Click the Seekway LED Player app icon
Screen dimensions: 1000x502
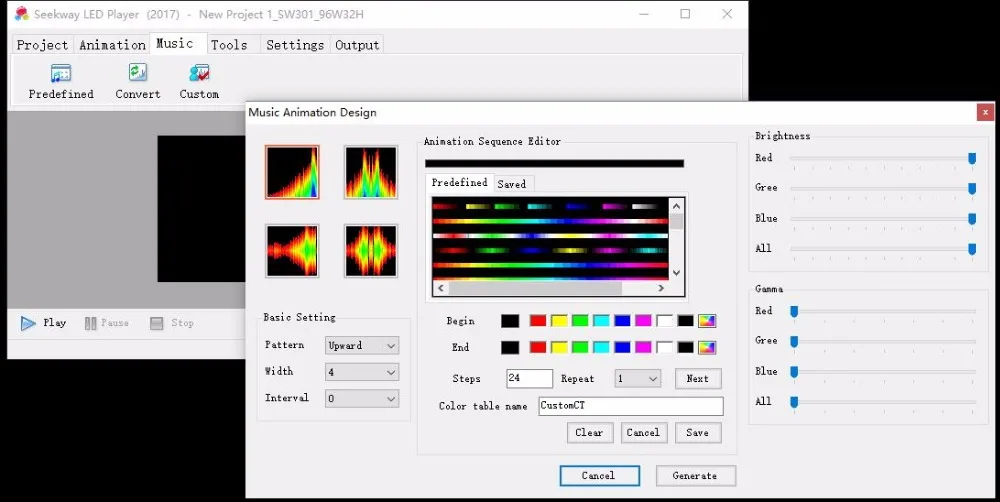tap(22, 13)
